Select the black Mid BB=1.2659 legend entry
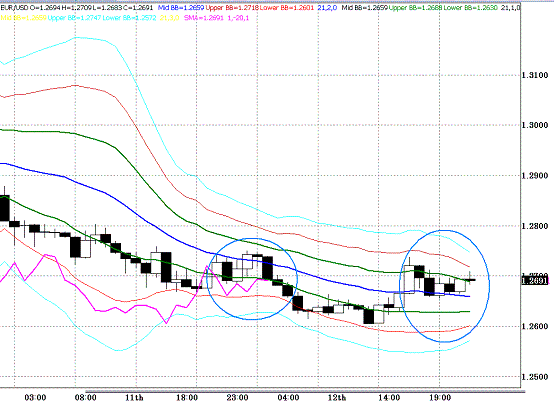554x403 pixels. [365, 7]
